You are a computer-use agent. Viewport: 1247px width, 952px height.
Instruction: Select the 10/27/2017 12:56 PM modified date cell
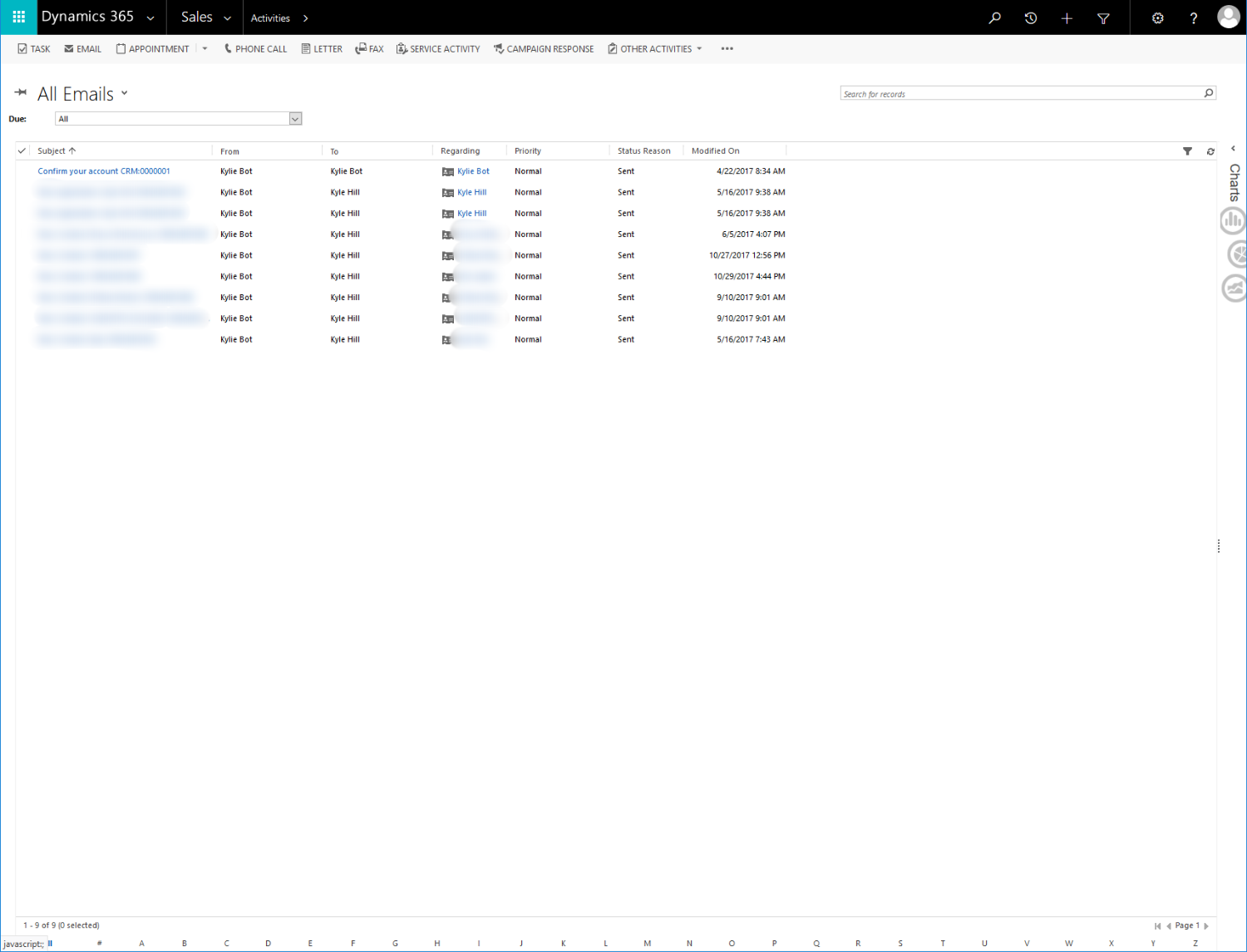click(747, 255)
